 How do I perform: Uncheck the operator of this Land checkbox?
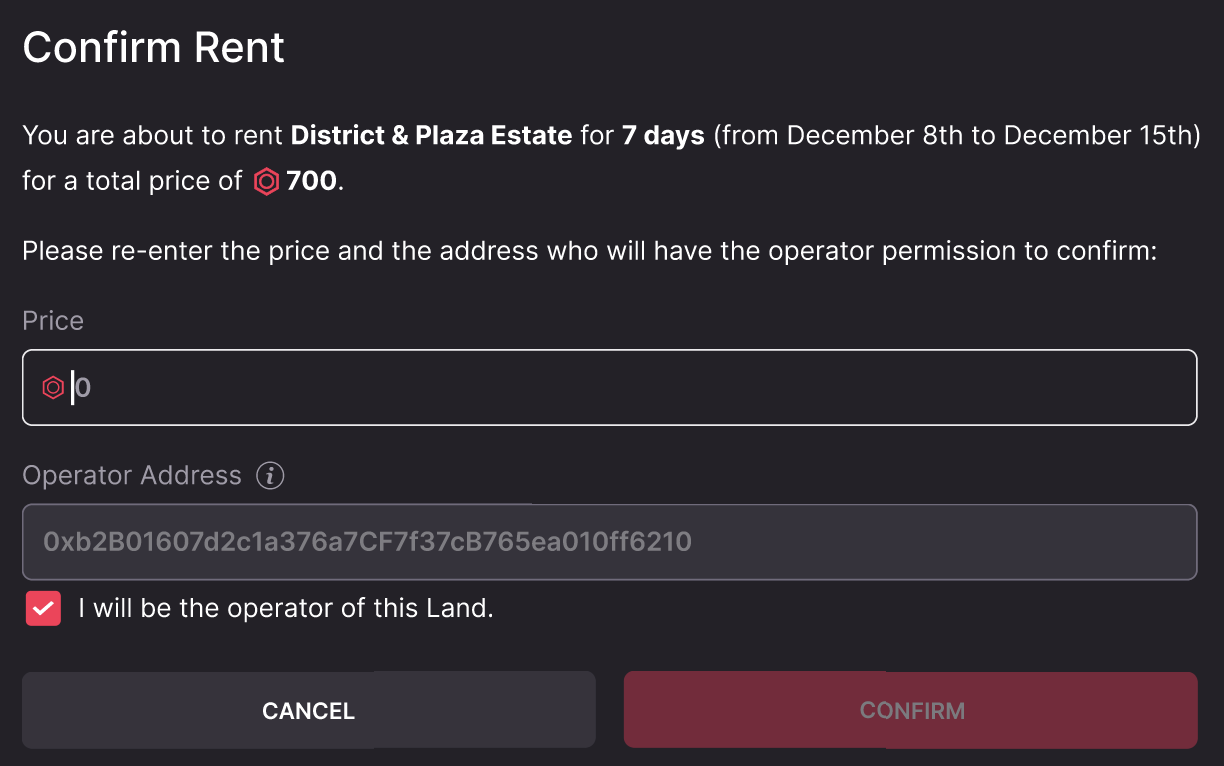(x=43, y=608)
